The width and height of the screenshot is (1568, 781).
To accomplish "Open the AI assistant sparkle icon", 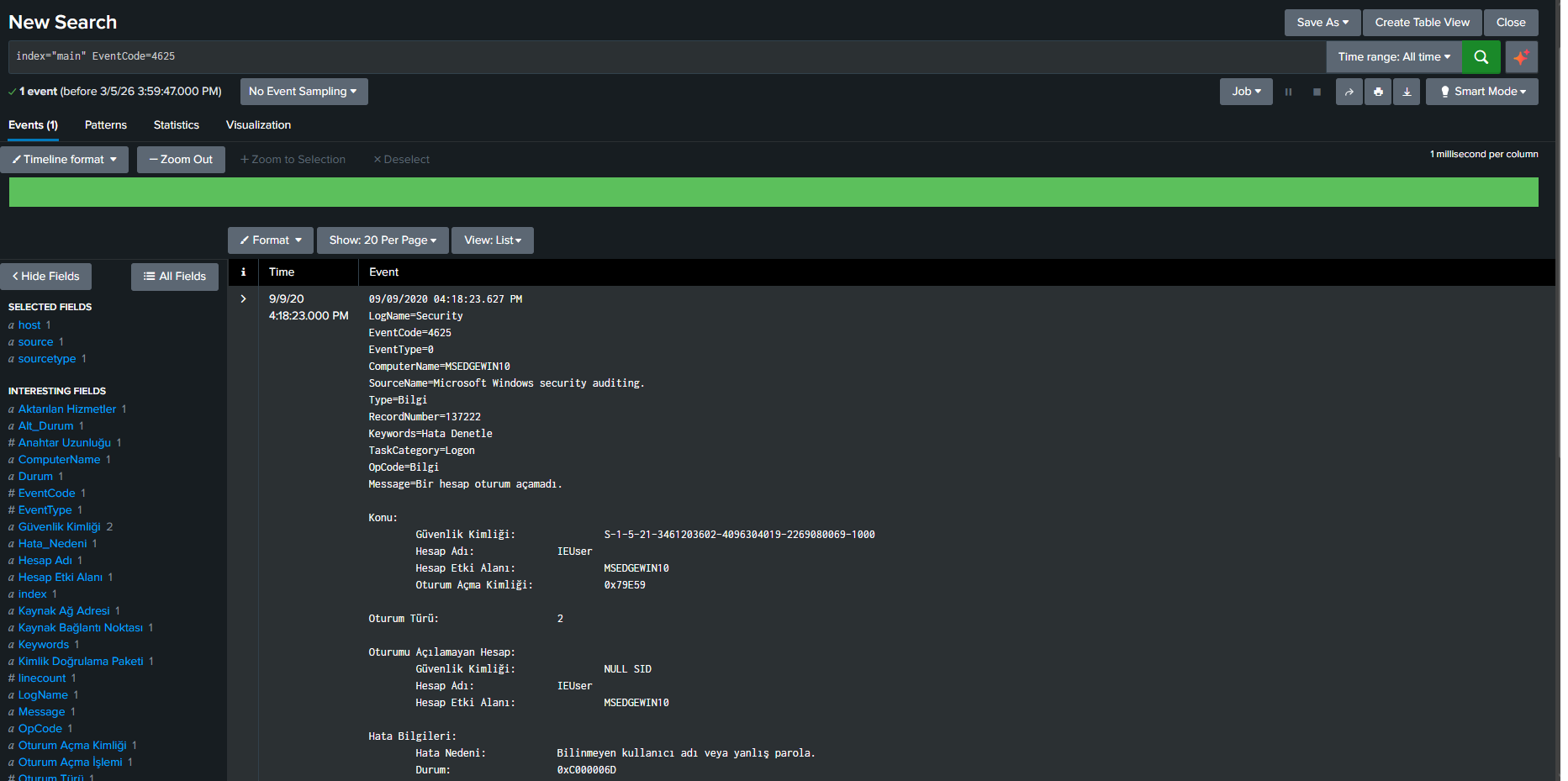I will pos(1521,57).
